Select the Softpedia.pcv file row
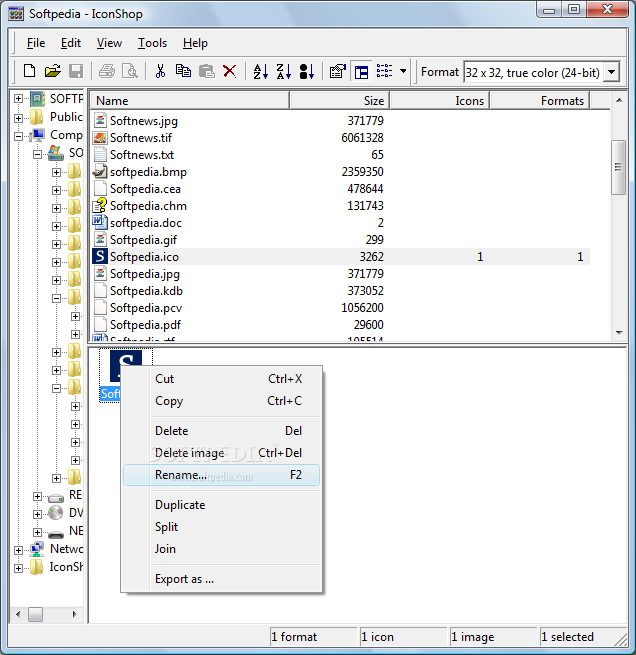 point(340,308)
